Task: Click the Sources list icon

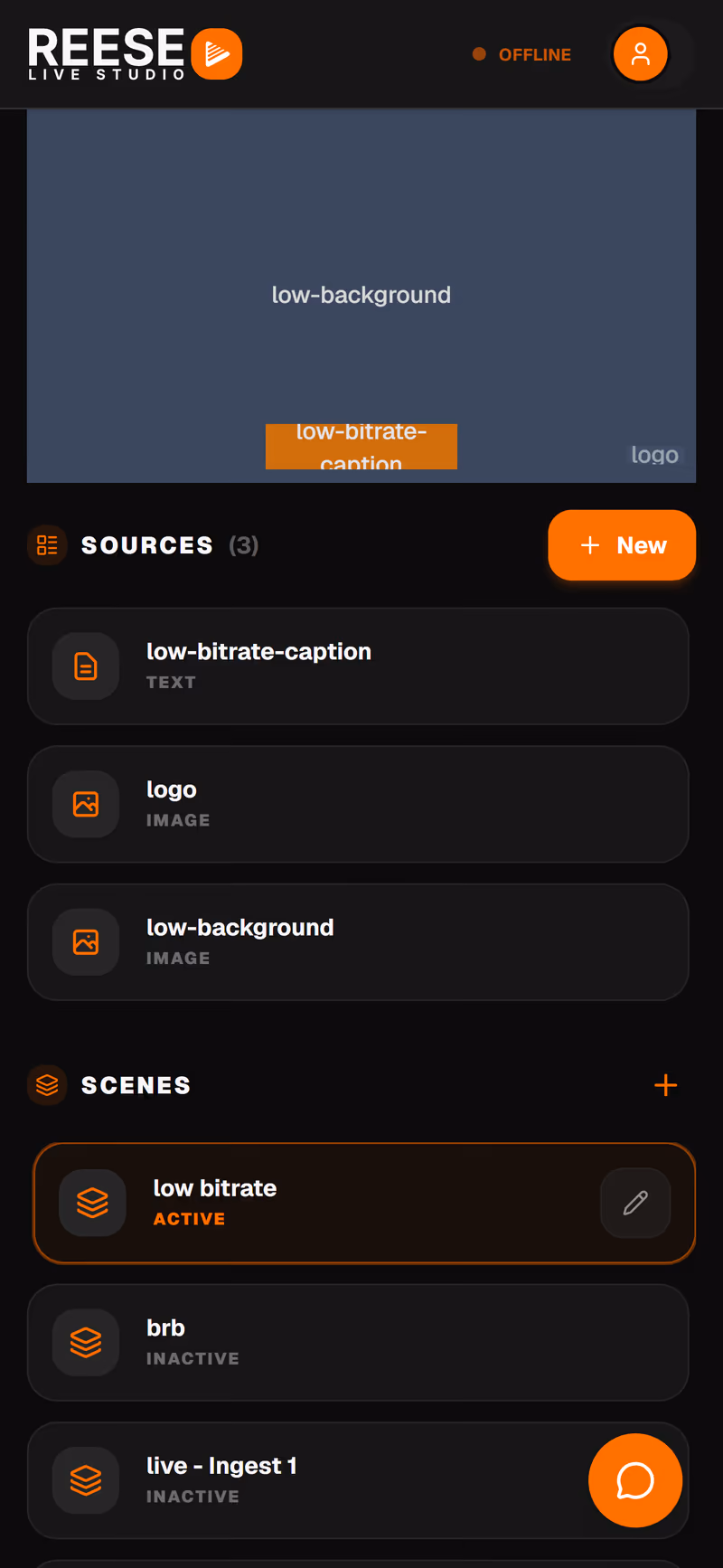Action: (47, 545)
